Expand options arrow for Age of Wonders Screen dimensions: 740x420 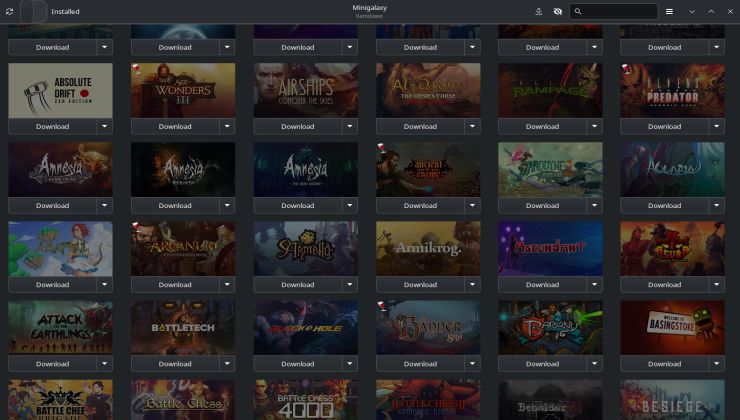[x=227, y=127]
